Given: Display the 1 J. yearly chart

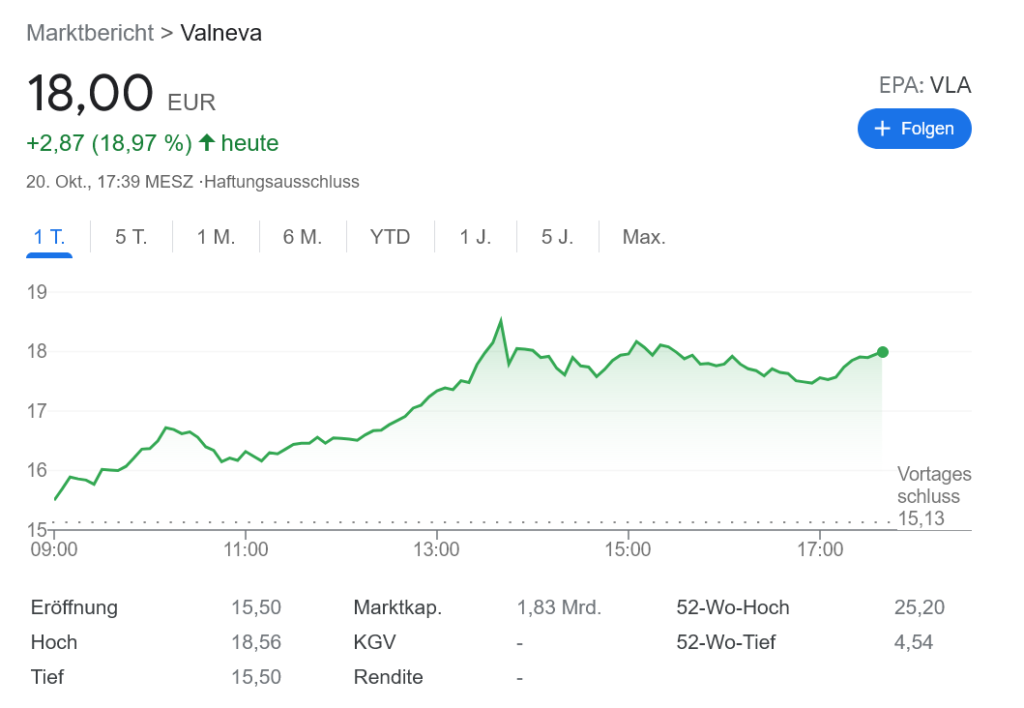Looking at the screenshot, I should point(476,237).
